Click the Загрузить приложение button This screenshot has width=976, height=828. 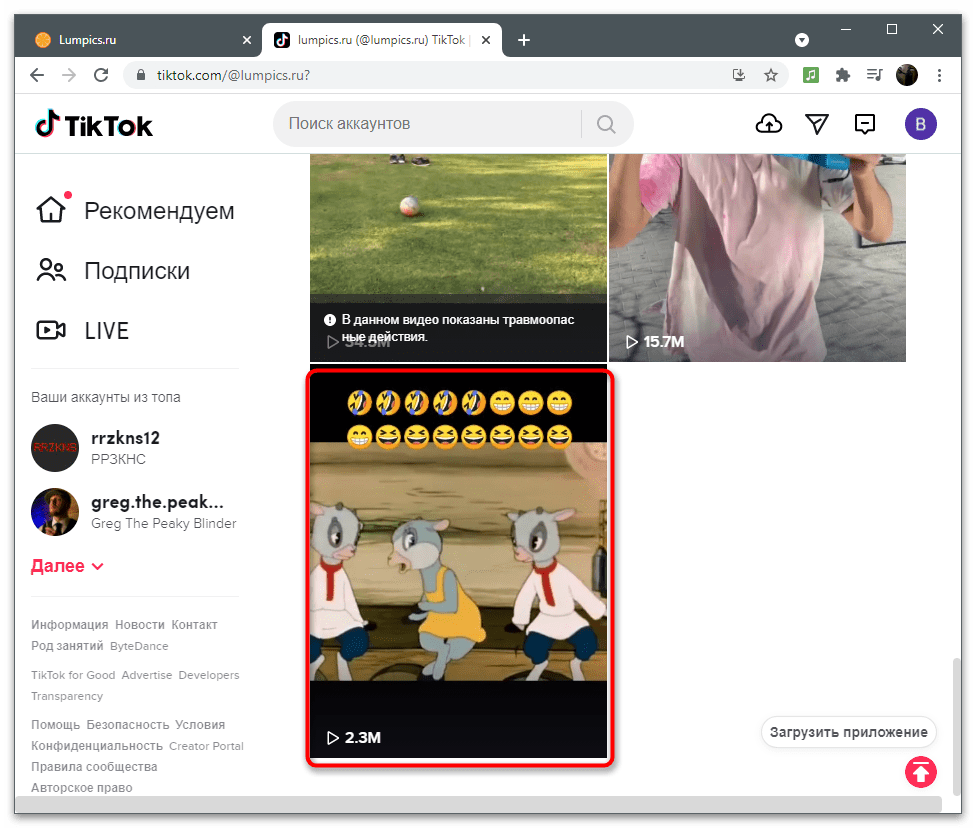click(848, 732)
